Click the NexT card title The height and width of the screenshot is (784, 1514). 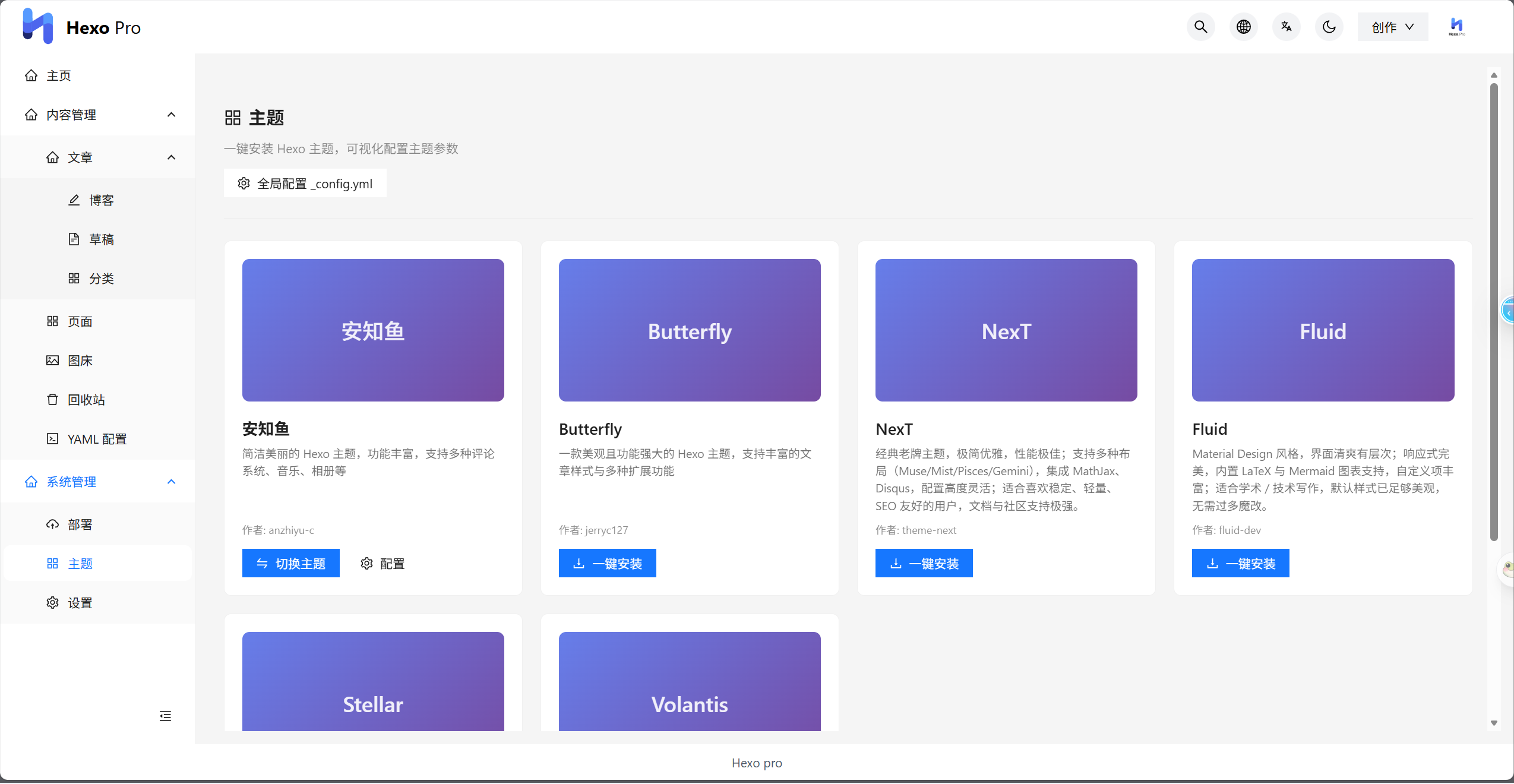point(894,429)
